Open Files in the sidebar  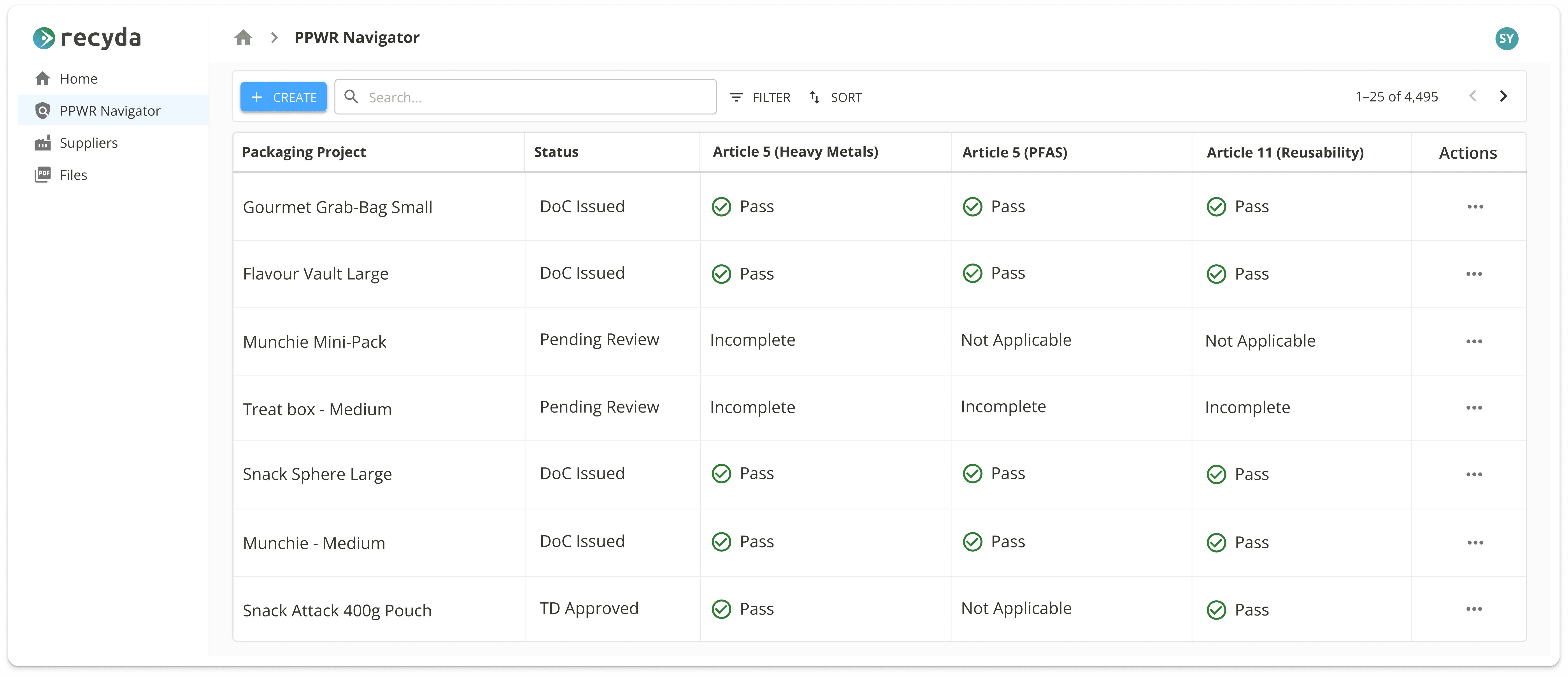[113, 175]
